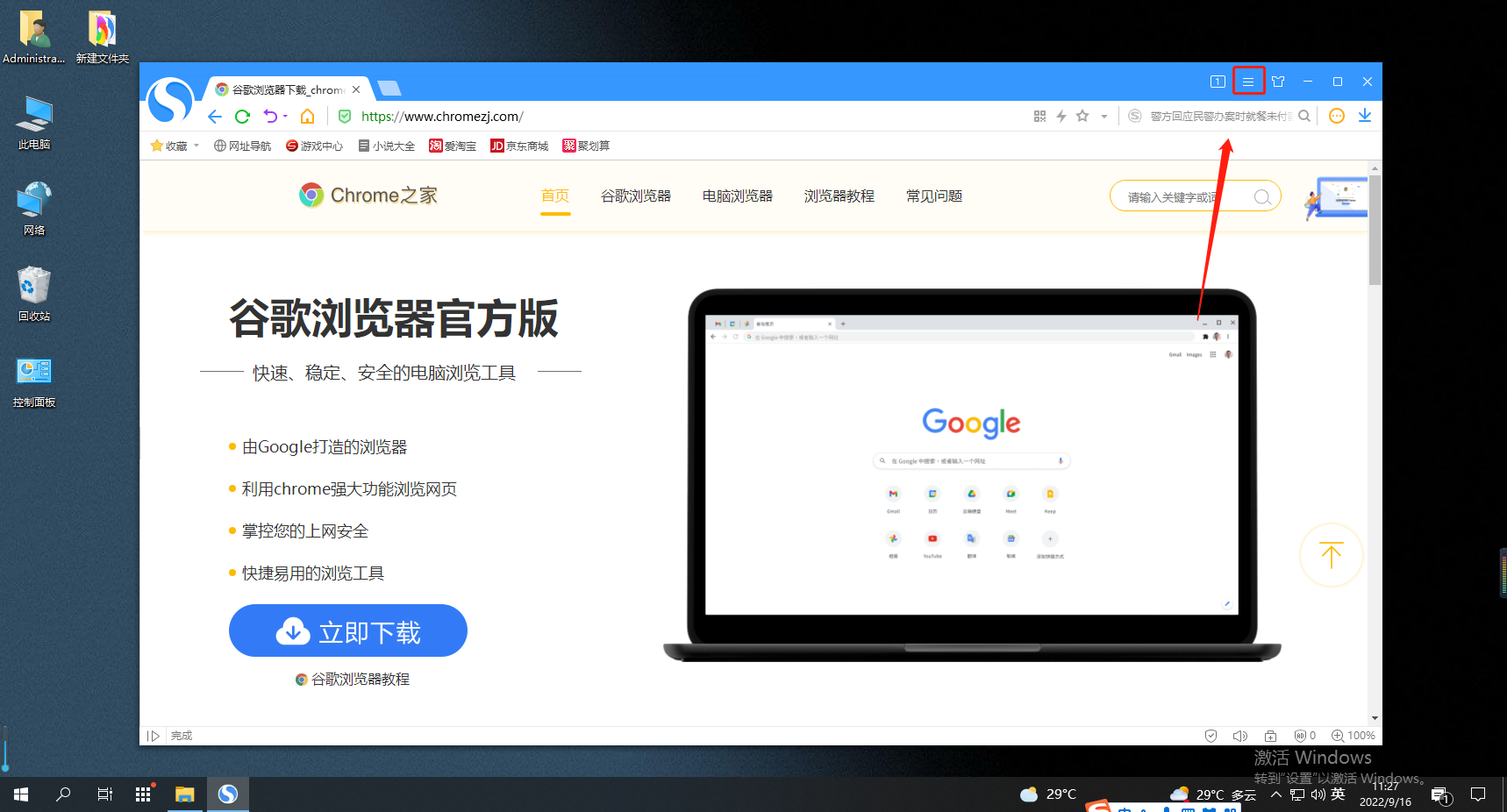Viewport: 1507px width, 812px height.
Task: Expand the undo closed tab dropdown
Action: pyautogui.click(x=285, y=117)
